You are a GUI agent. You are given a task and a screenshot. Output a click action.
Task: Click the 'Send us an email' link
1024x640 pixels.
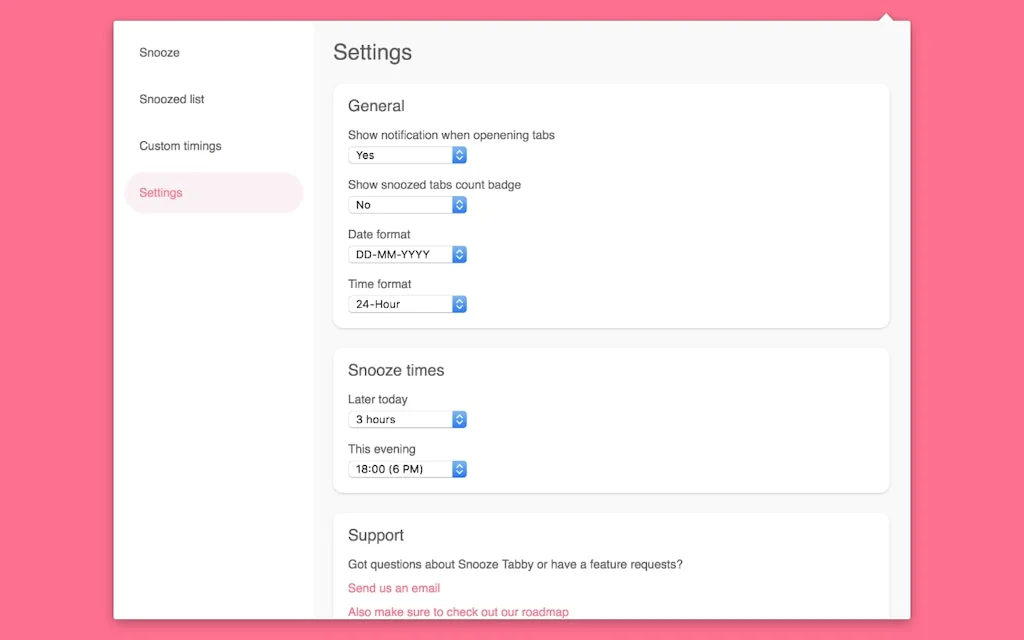point(394,588)
